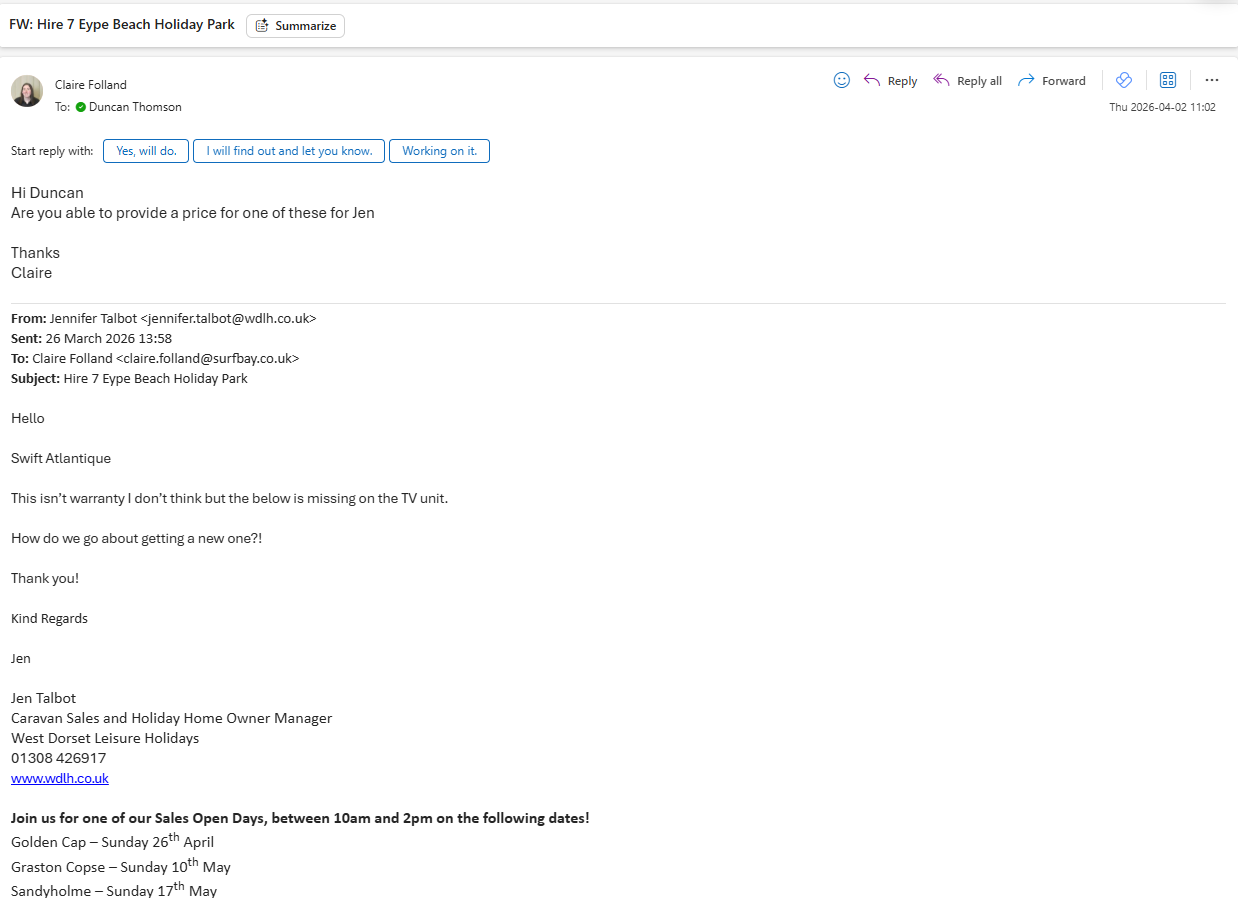
Task: Select the "Yes, will do." suggested reply
Action: [146, 151]
